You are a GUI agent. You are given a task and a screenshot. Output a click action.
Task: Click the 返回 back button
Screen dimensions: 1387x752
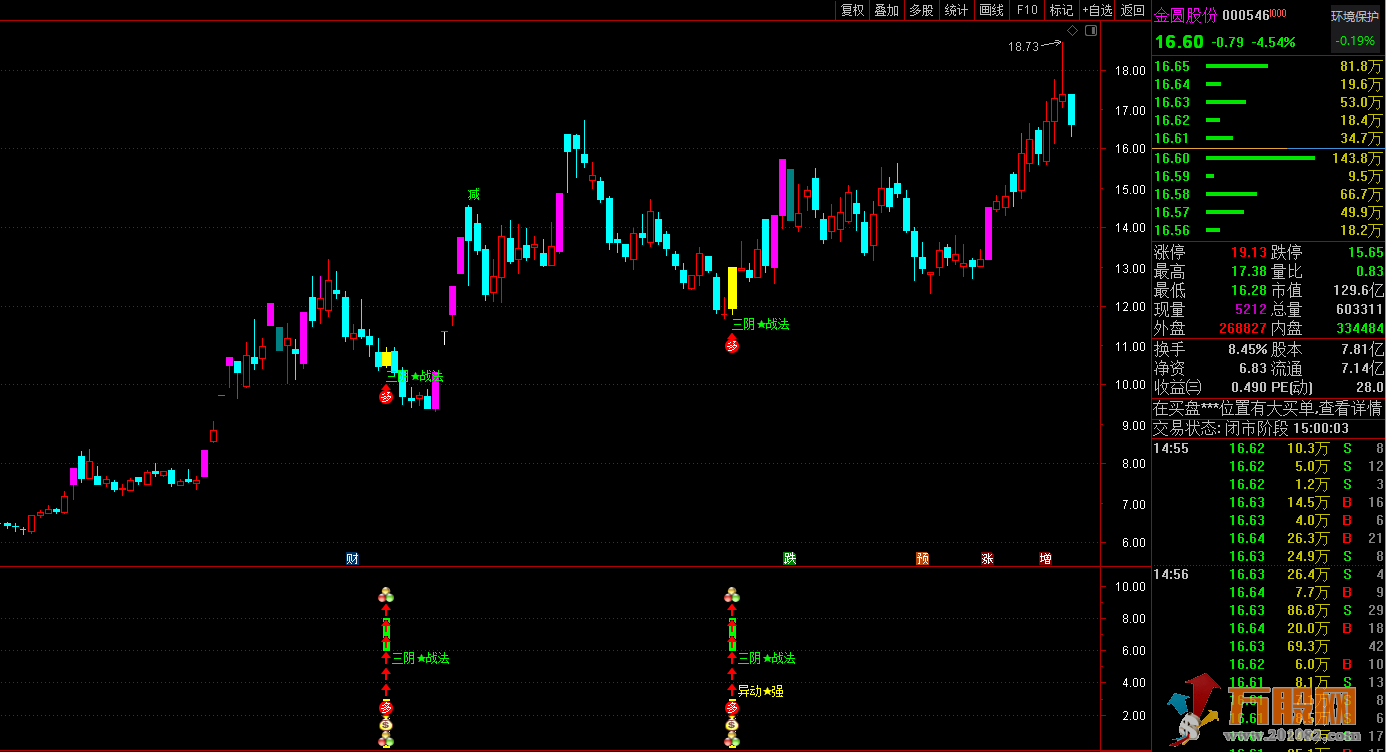tap(1132, 10)
